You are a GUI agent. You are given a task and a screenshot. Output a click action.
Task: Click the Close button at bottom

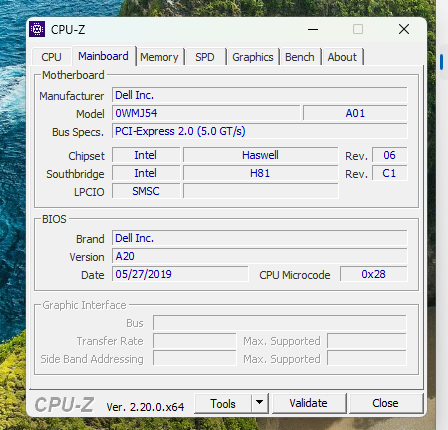click(x=385, y=403)
